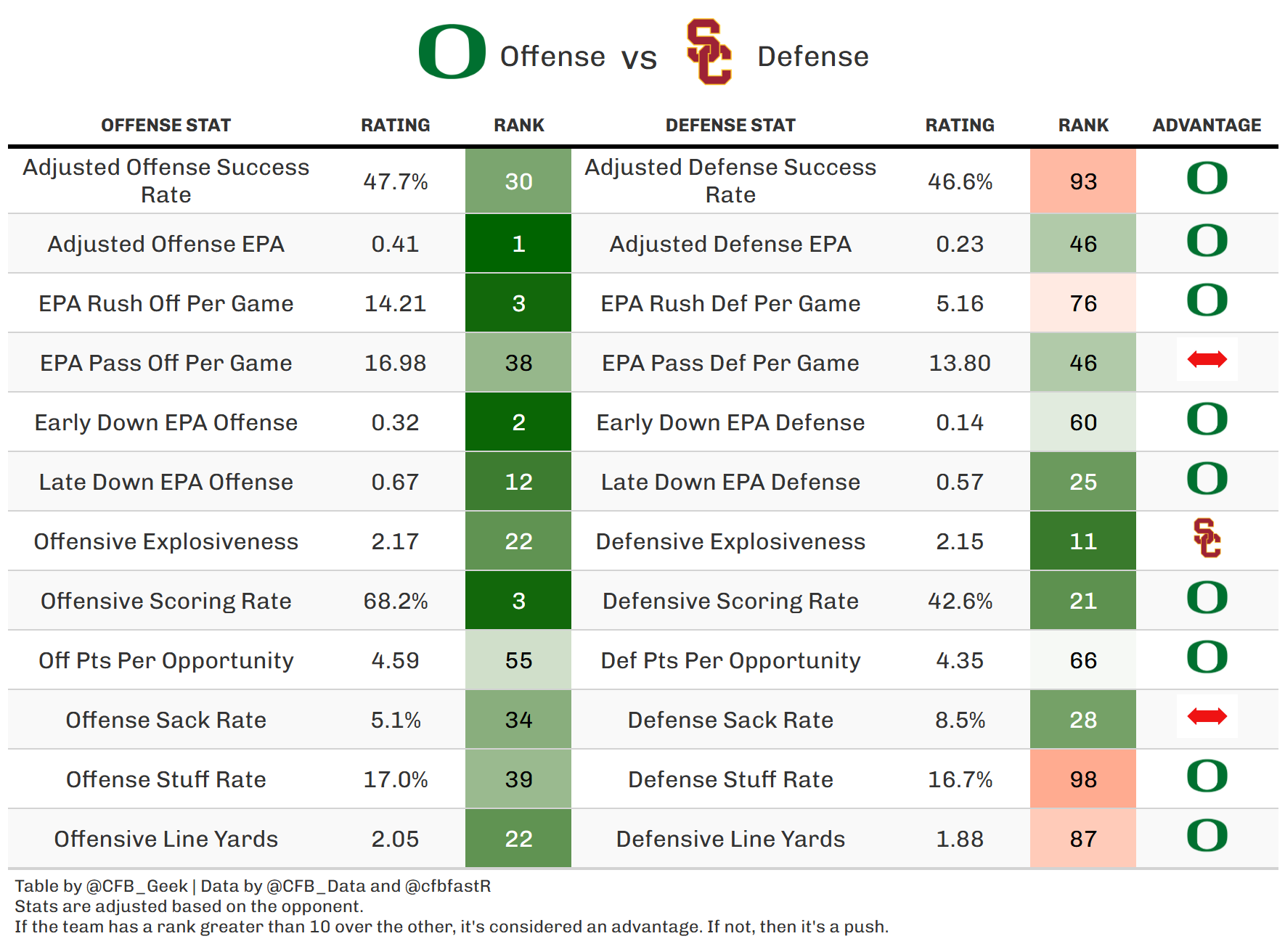Screen dimensions: 1285x952
Task: Click Oregon advantage icon in Defense Stuff Rate row
Action: pos(1207,776)
